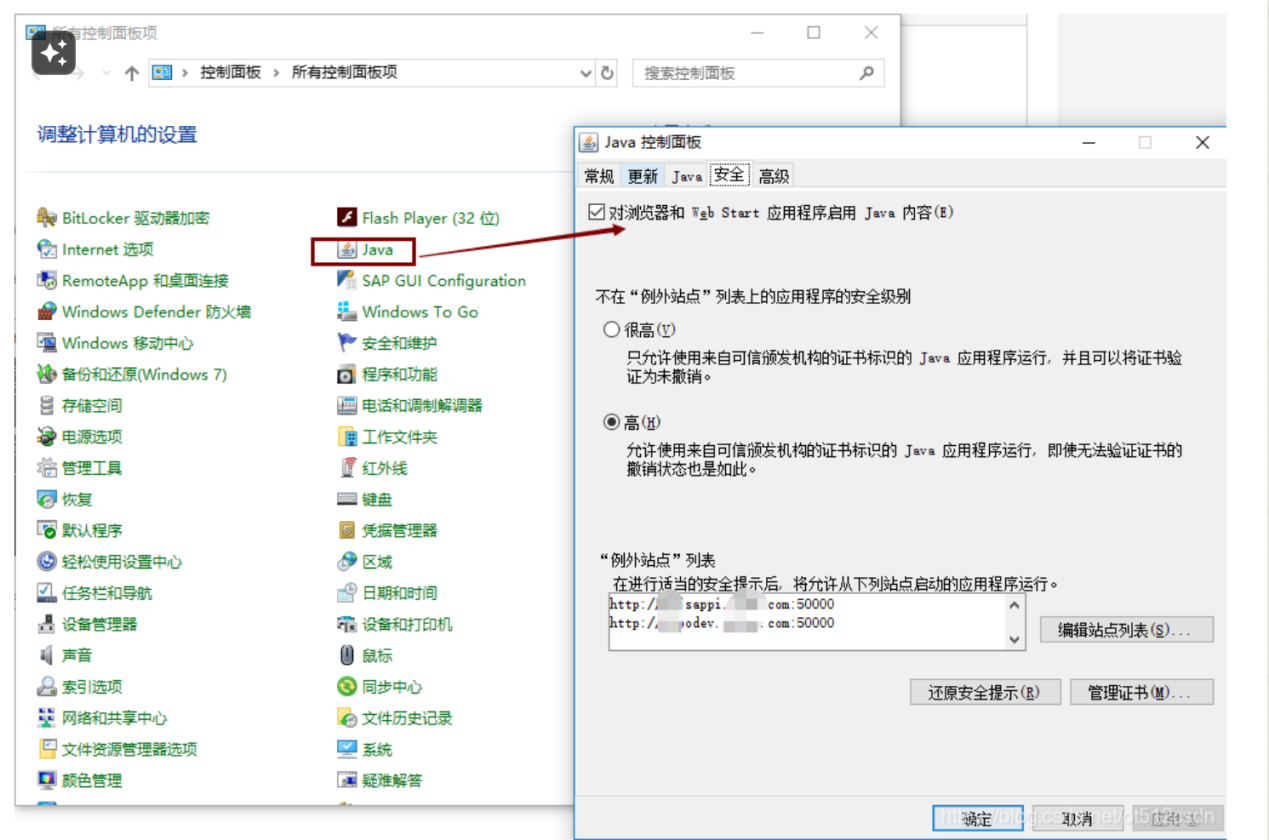The width and height of the screenshot is (1269, 840).
Task: Open 备份和还原(Windows 7) icon
Action: (46, 374)
